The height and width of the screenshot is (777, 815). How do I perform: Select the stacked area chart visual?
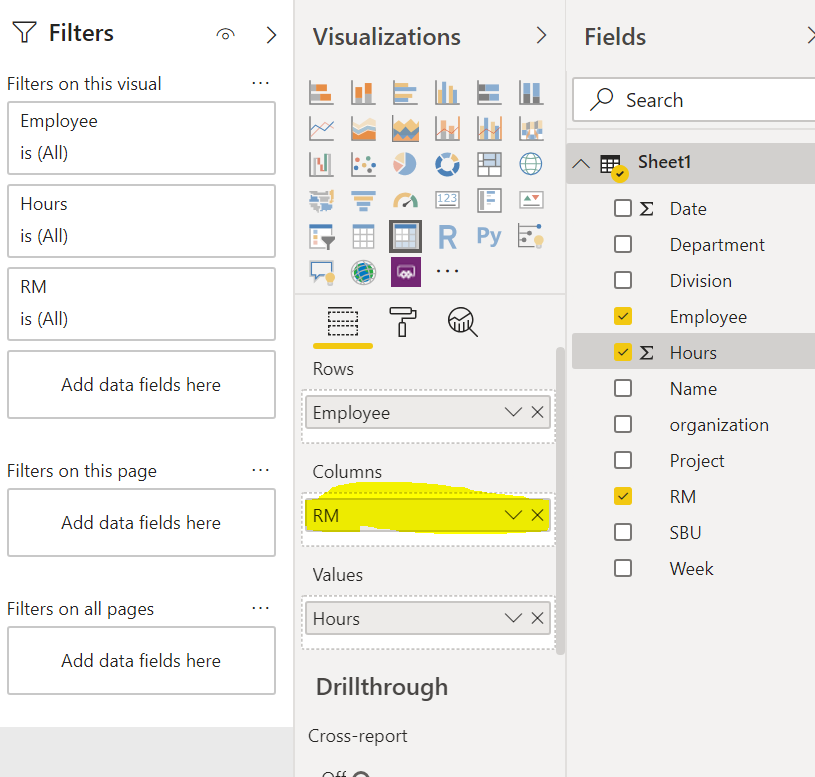point(405,128)
